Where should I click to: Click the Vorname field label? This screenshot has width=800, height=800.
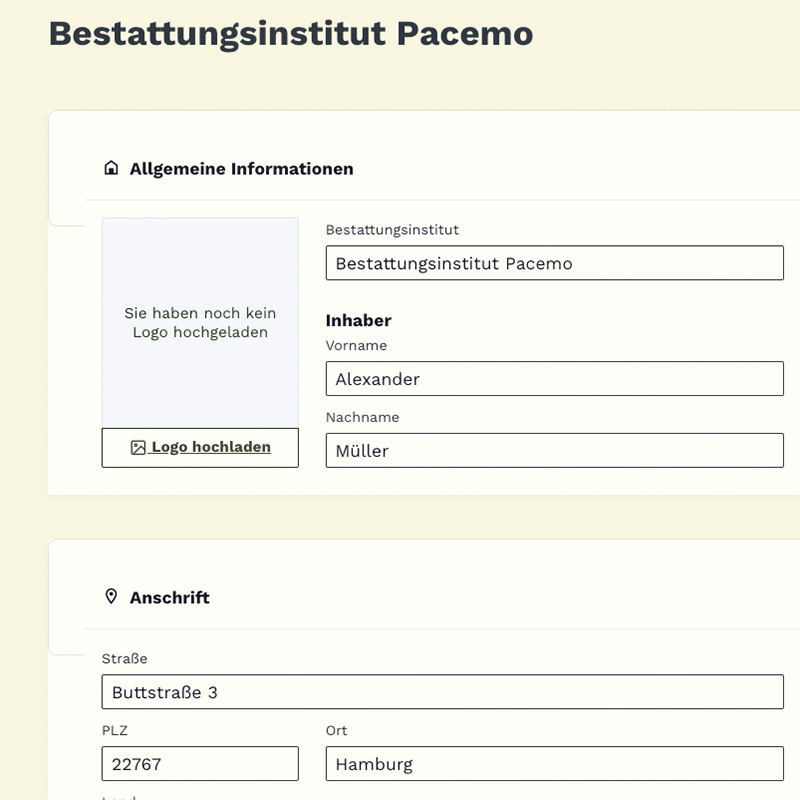(356, 346)
